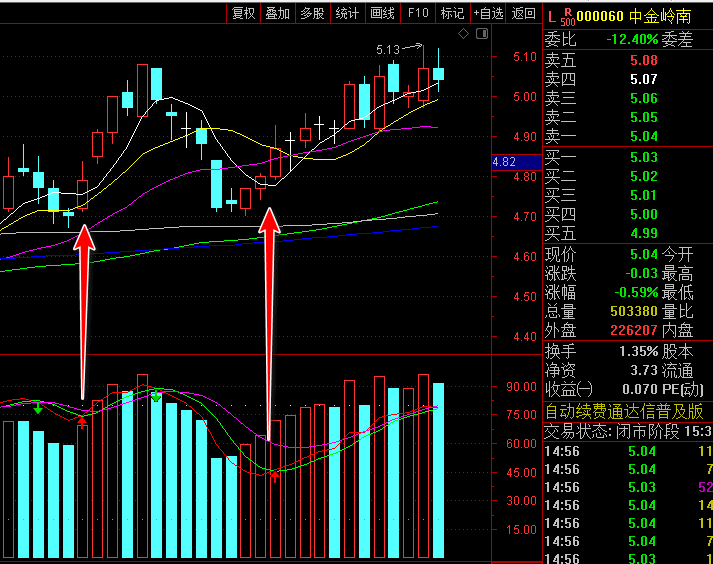
Task: Click the 标记 mark button
Action: click(x=452, y=14)
